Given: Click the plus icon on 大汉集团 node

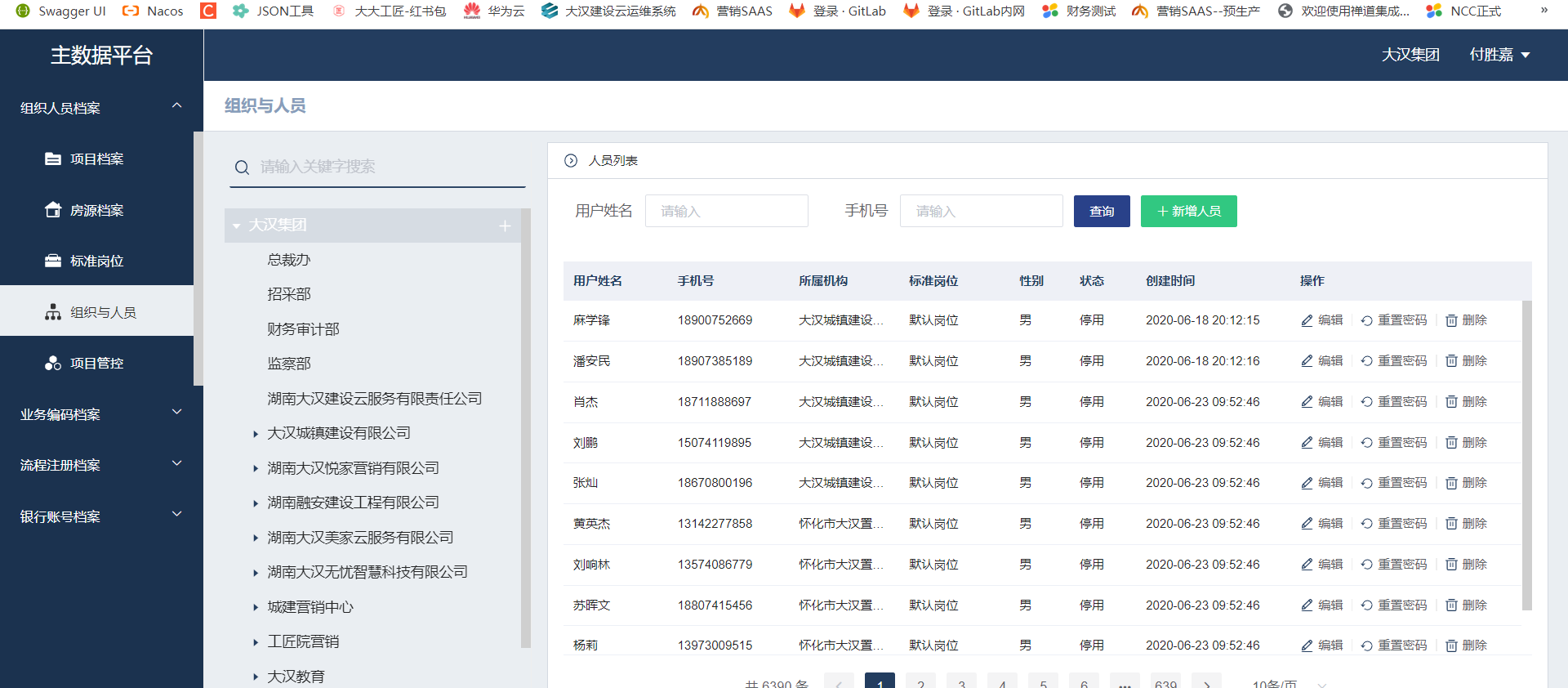Looking at the screenshot, I should (505, 226).
